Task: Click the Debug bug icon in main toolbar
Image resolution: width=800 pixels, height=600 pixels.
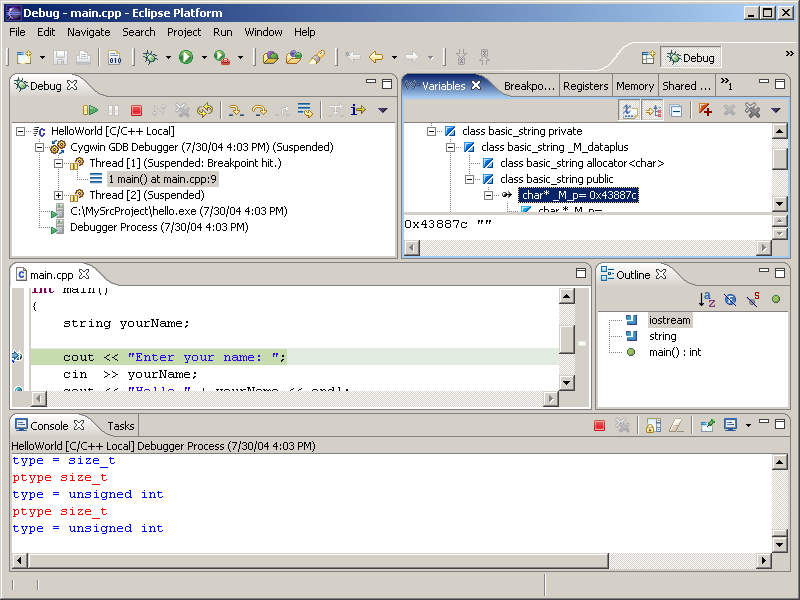Action: point(151,58)
